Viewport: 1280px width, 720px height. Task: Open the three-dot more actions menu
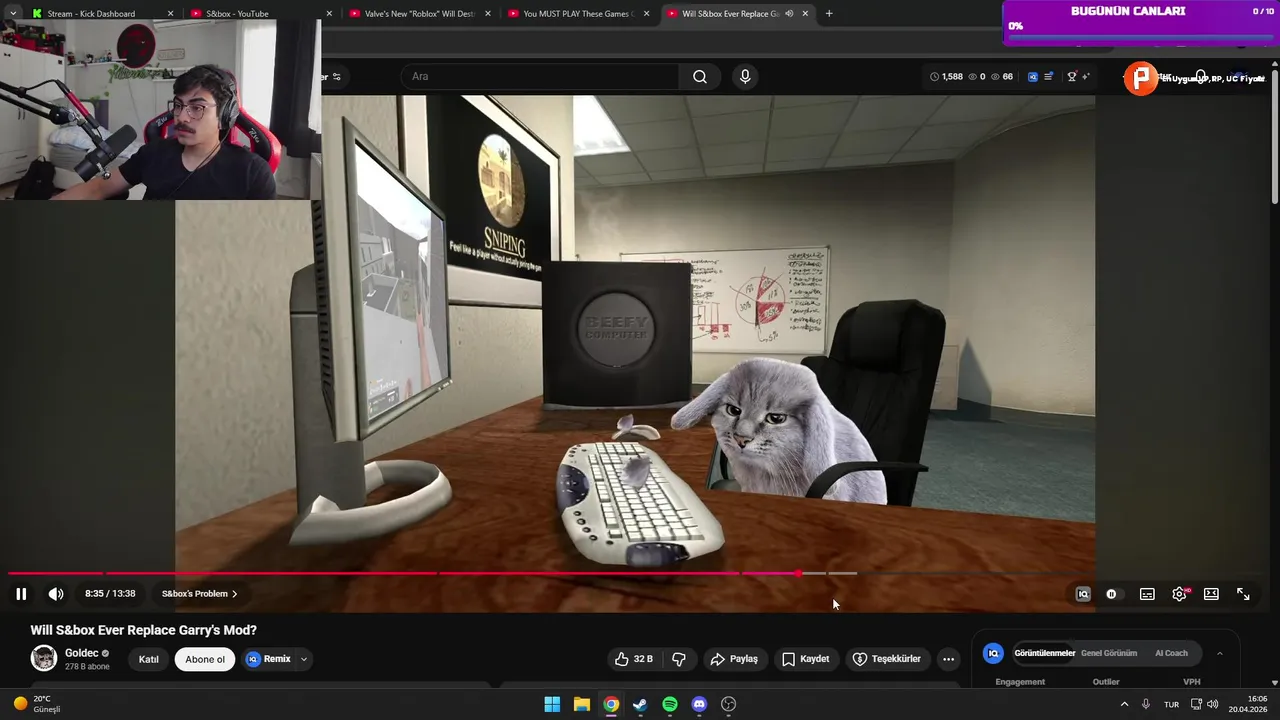click(x=948, y=659)
